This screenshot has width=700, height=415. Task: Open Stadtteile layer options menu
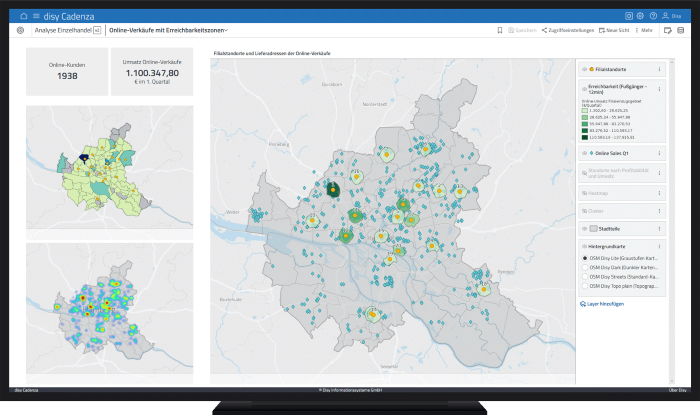tap(659, 229)
